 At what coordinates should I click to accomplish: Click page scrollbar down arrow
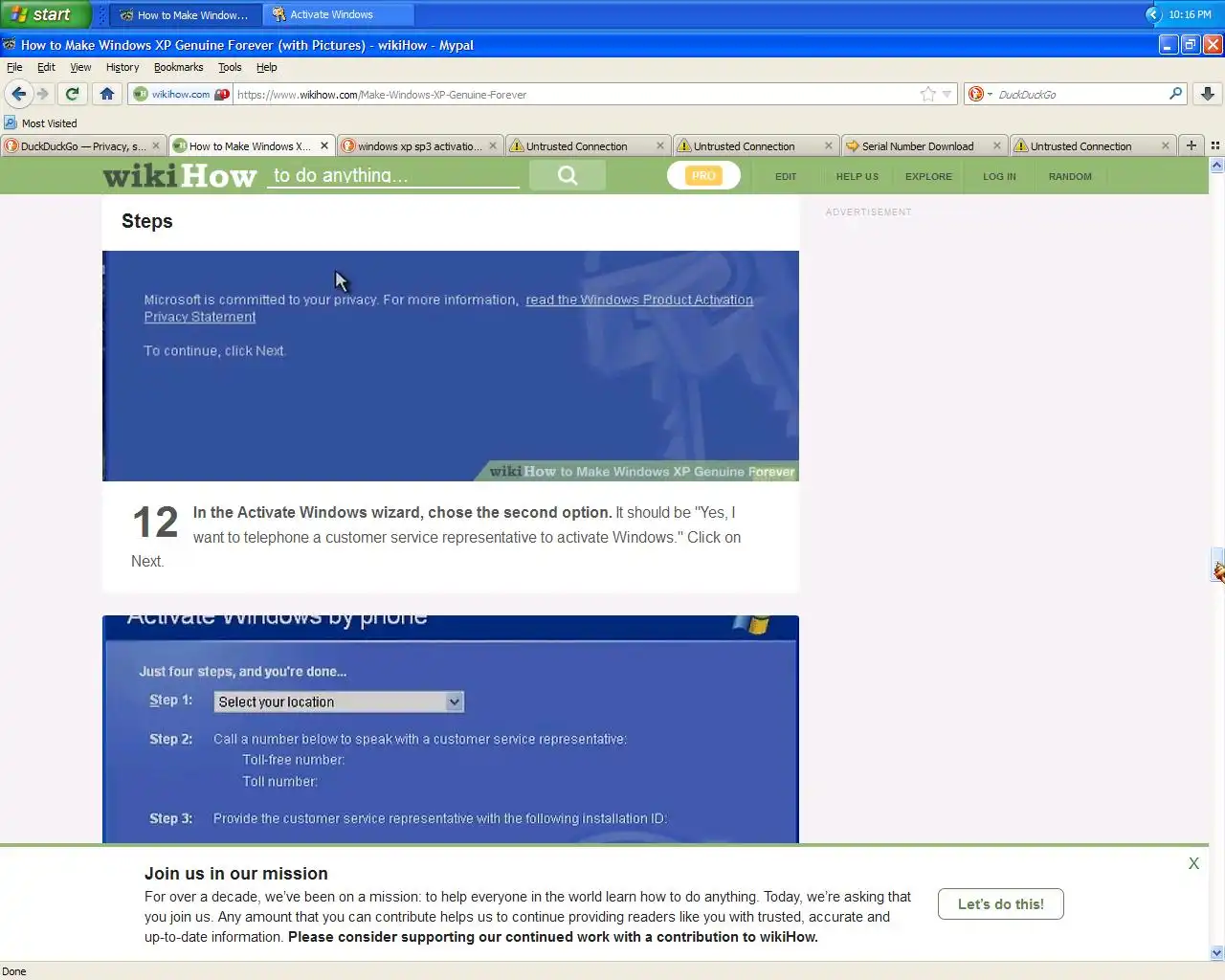[x=1217, y=952]
